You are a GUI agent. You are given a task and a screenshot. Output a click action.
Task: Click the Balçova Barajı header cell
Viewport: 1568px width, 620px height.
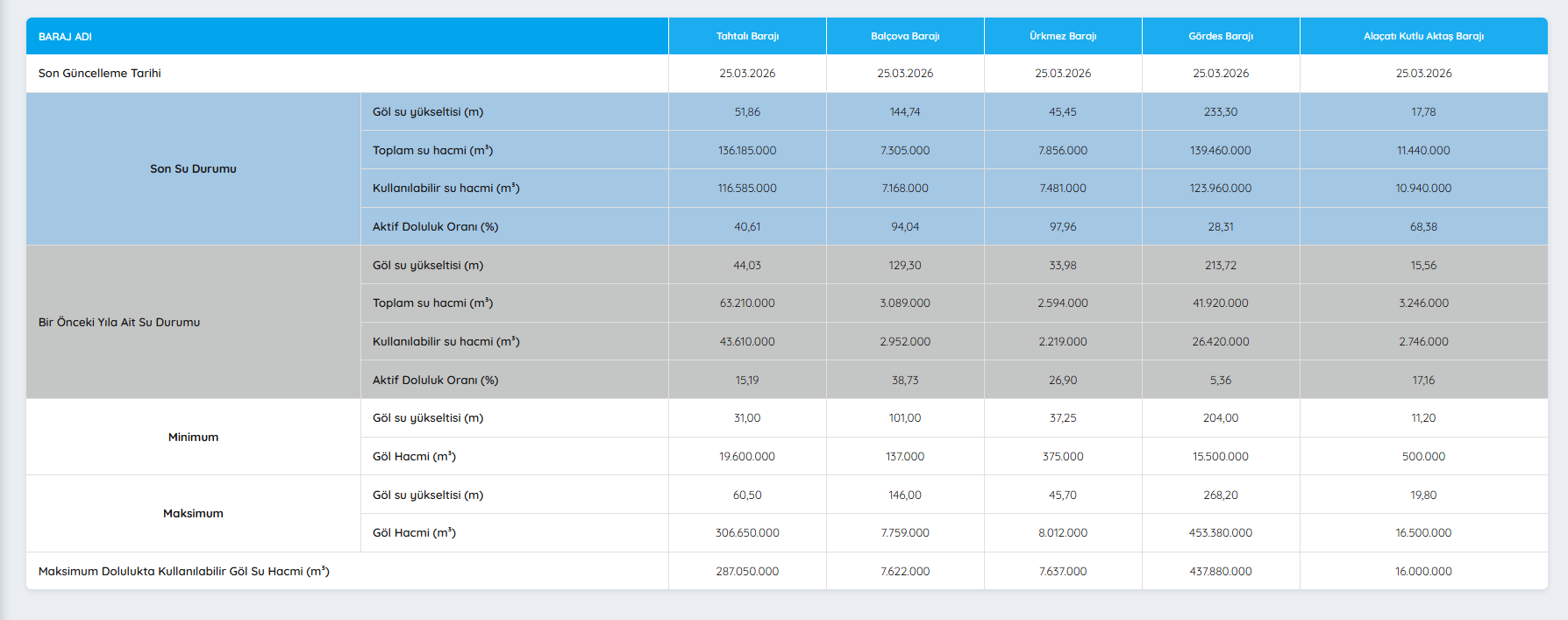coord(905,37)
